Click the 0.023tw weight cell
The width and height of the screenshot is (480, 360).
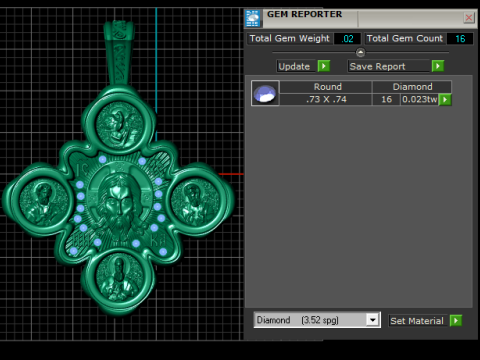coord(420,99)
